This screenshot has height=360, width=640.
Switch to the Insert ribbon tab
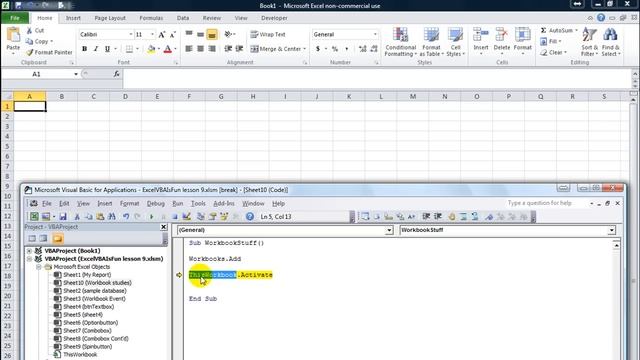tap(73, 18)
